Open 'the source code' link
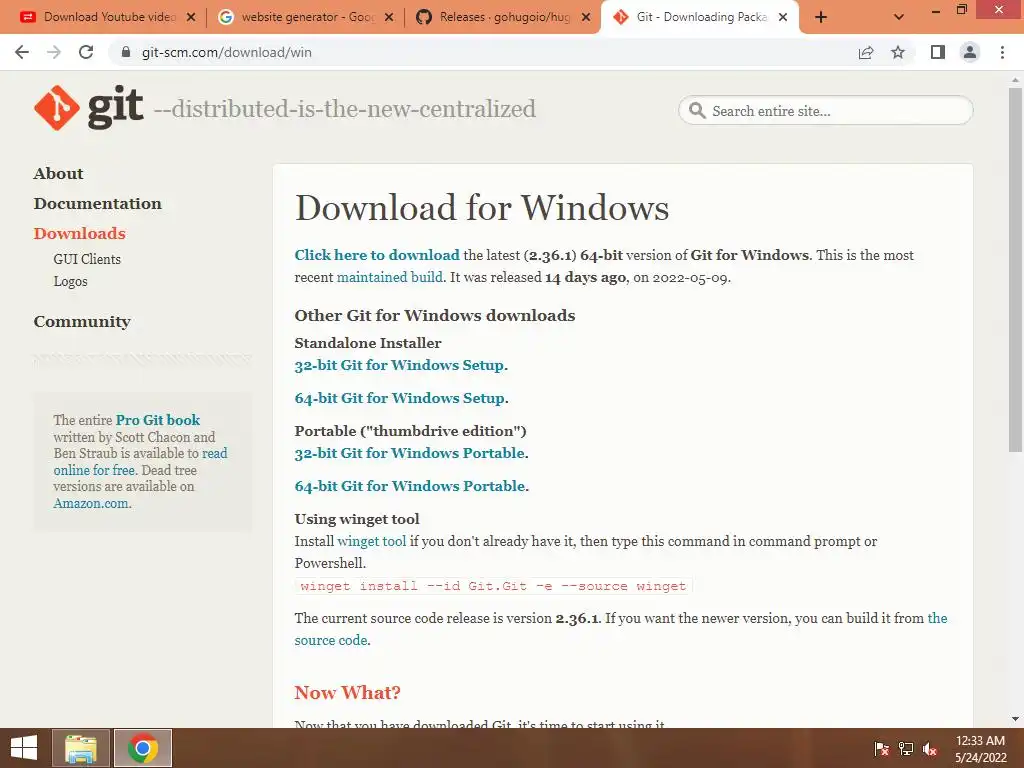Viewport: 1024px width, 768px height. coord(330,640)
